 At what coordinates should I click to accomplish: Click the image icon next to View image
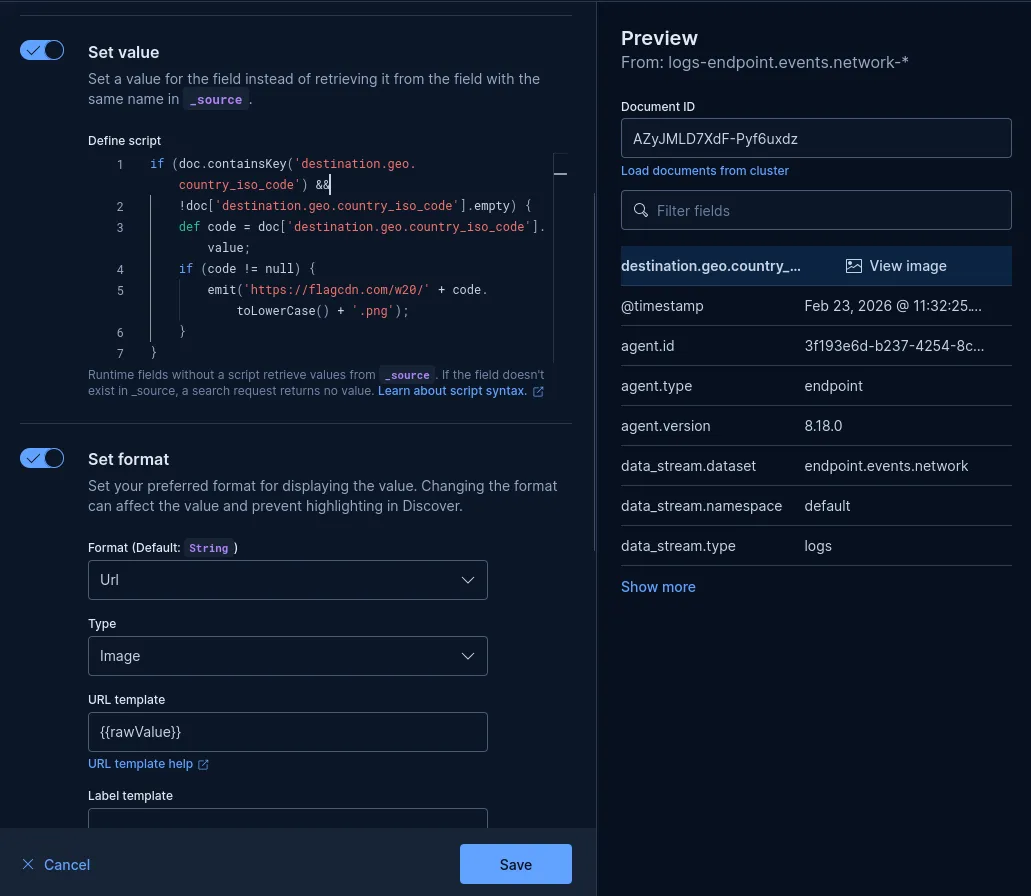pos(853,266)
